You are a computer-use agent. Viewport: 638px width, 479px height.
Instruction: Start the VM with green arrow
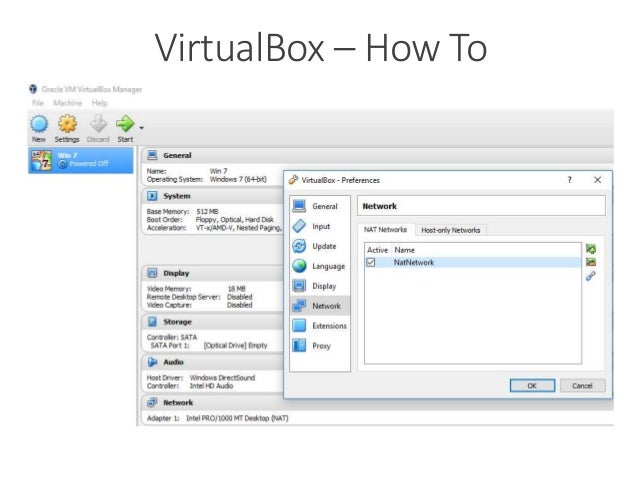pyautogui.click(x=125, y=124)
